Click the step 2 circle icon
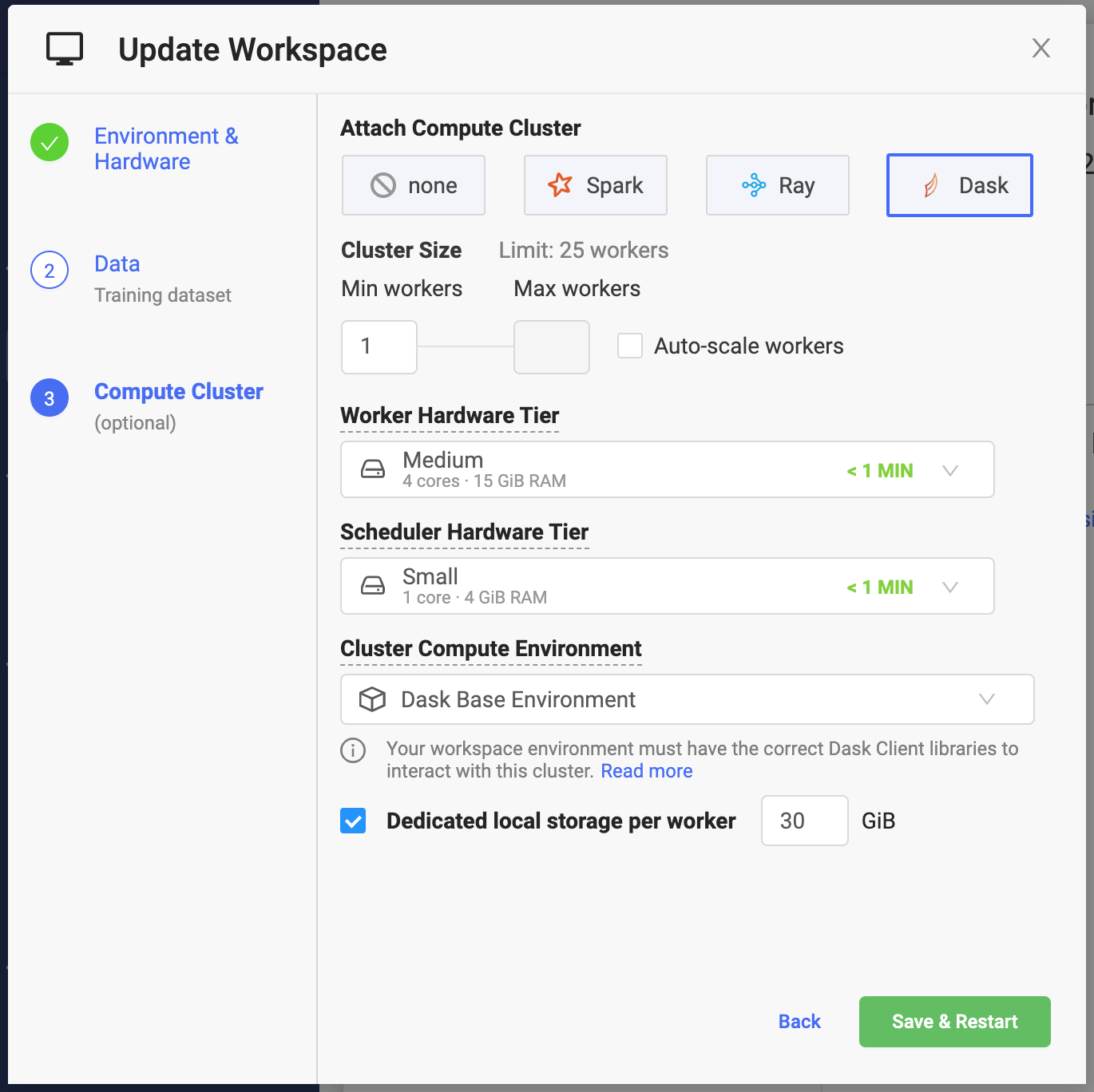Image resolution: width=1094 pixels, height=1092 pixels. pos(50,271)
